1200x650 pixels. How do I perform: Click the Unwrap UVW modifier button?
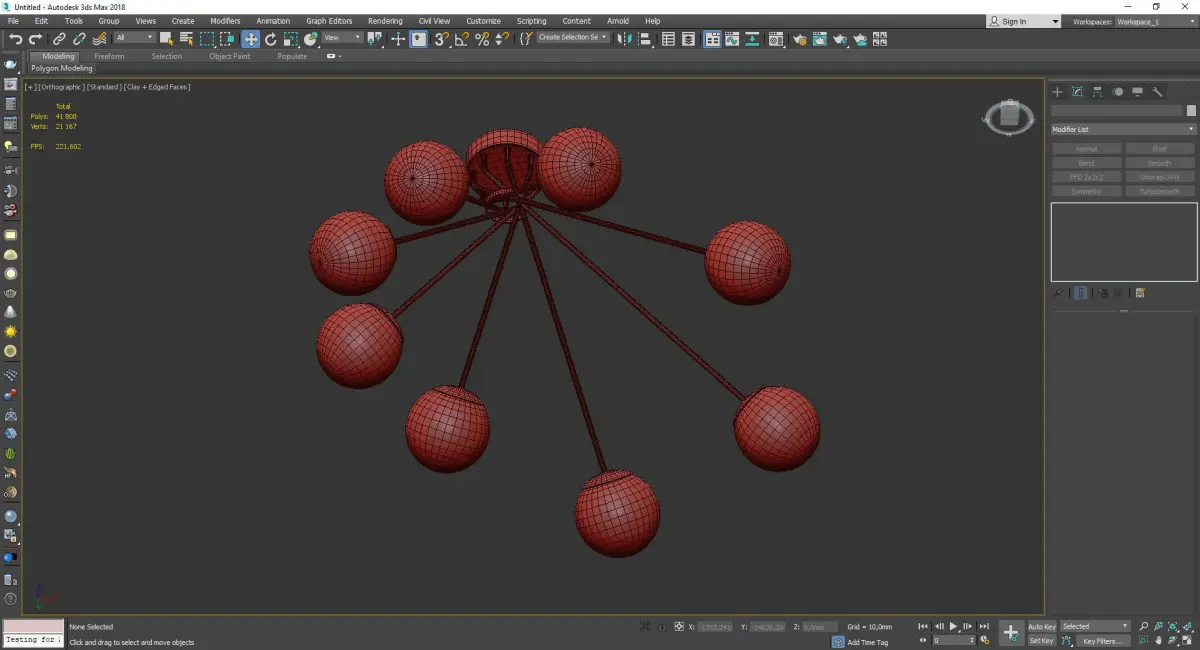tap(1160, 177)
